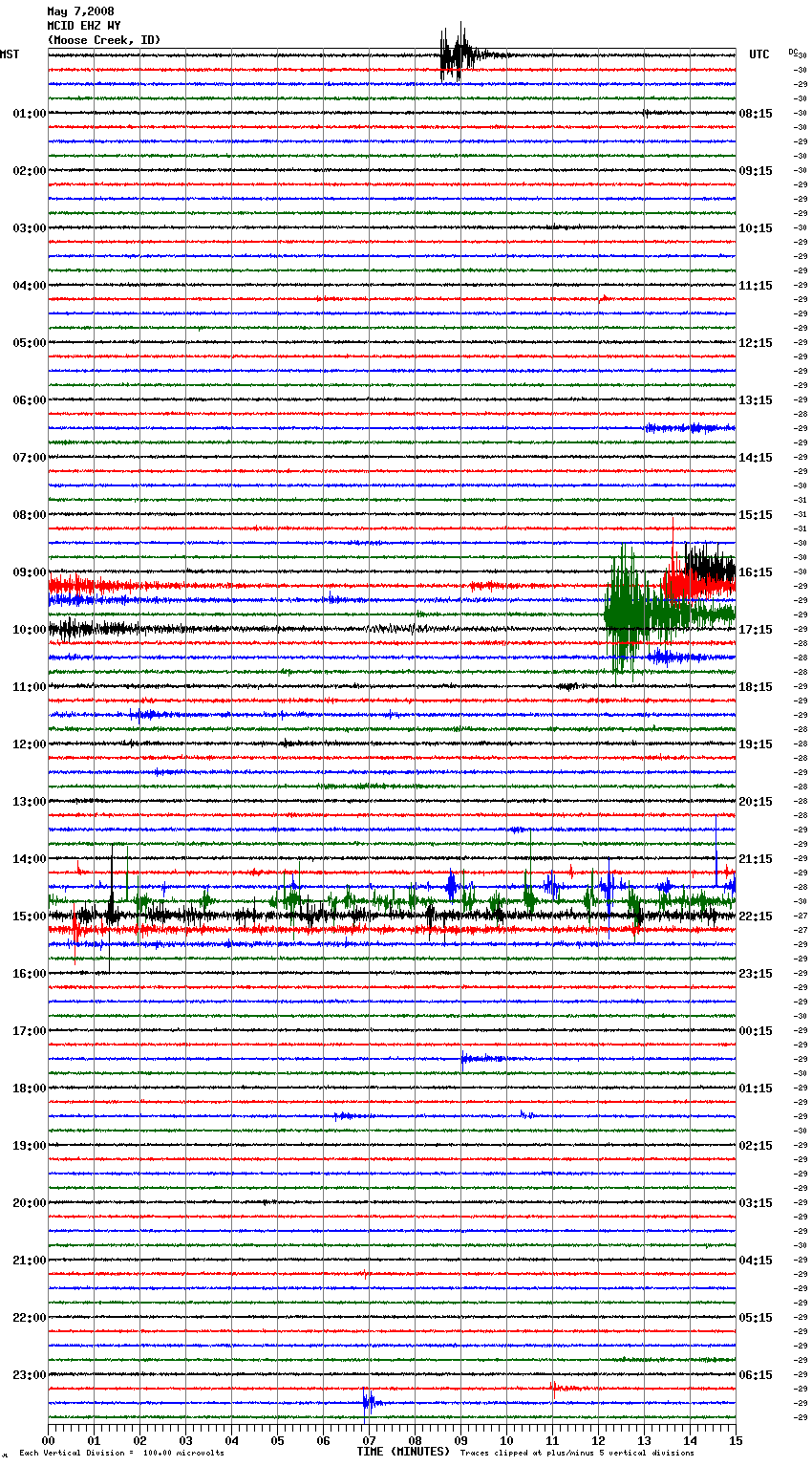The image size is (812, 1466).
Task: Click the "06:00" MST time label
Action: click(x=29, y=400)
